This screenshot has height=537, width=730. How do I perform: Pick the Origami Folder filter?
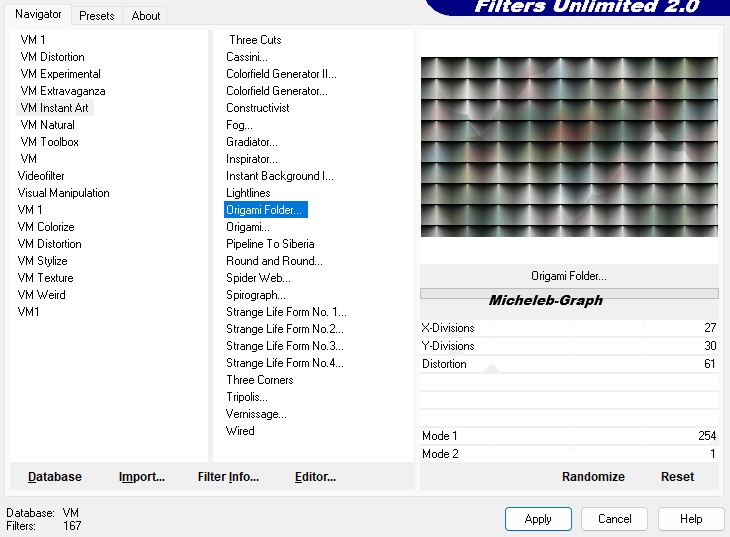tap(265, 210)
